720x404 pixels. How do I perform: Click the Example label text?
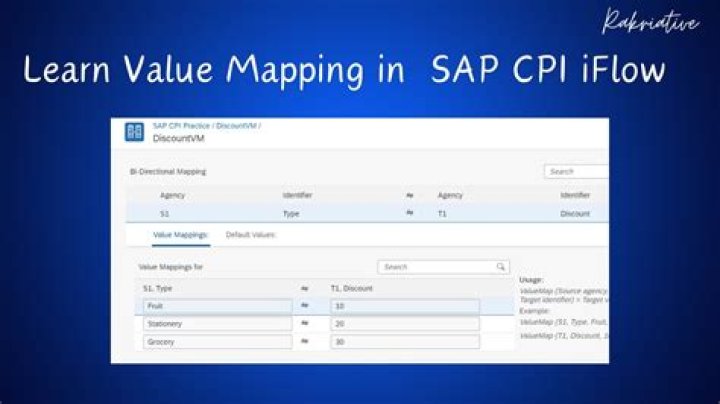pyautogui.click(x=534, y=311)
